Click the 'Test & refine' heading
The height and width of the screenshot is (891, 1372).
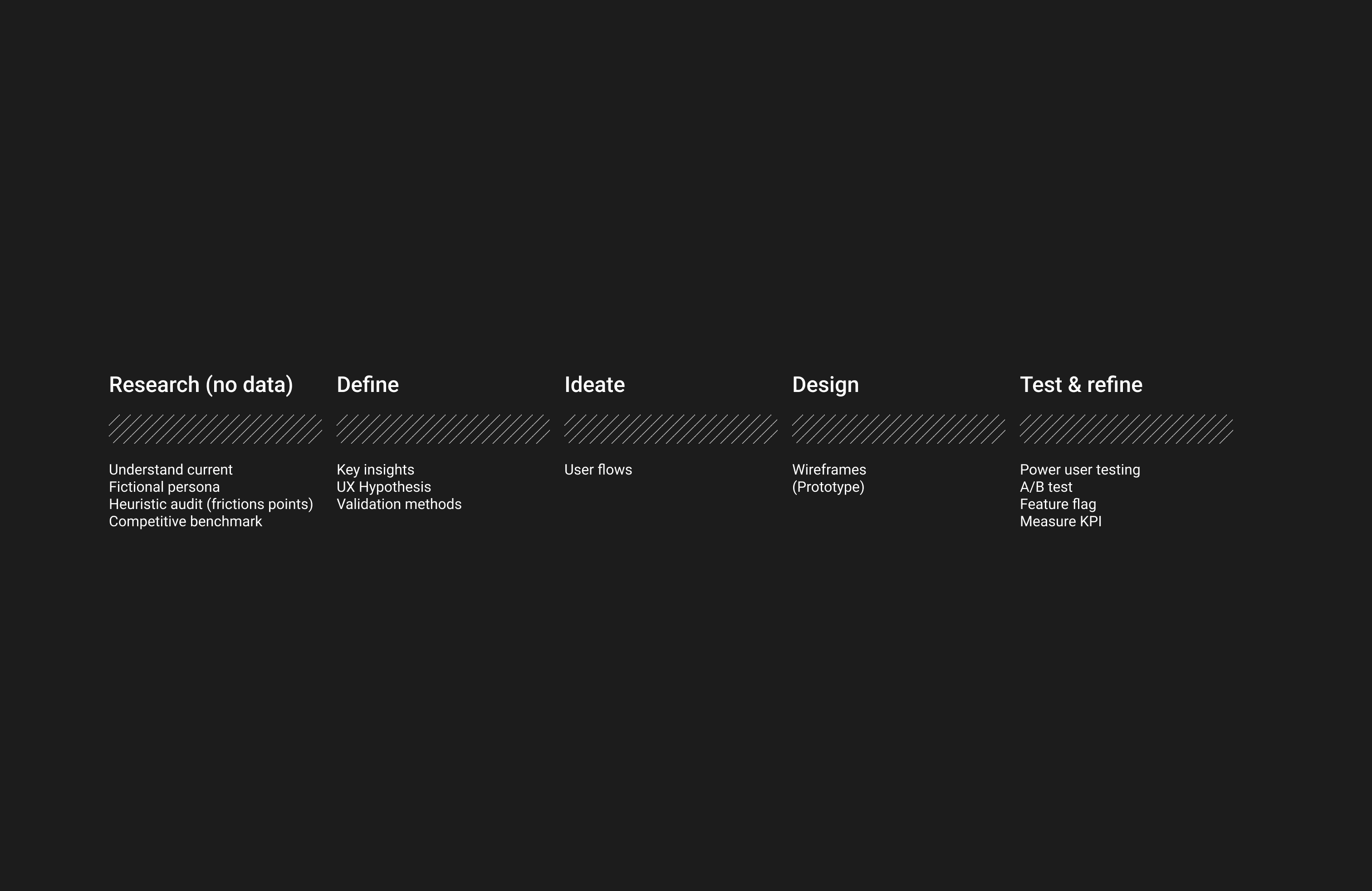1081,385
